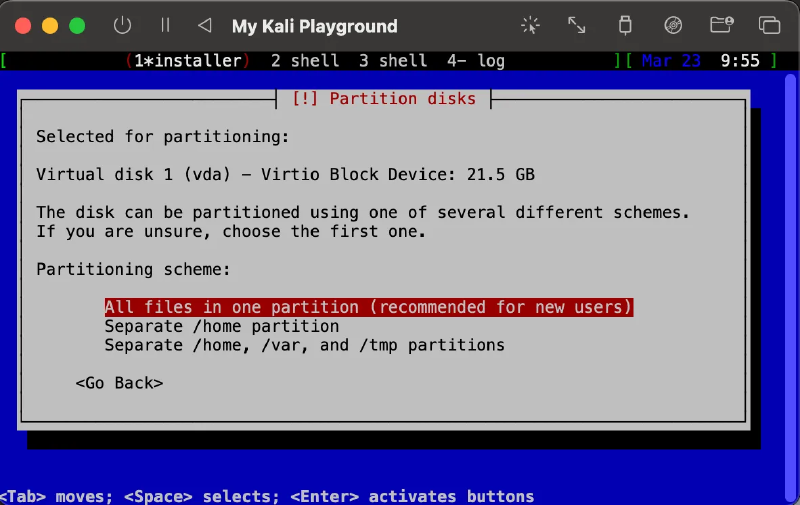Switch to the '1*installer' tab
The height and width of the screenshot is (505, 800).
coord(188,61)
